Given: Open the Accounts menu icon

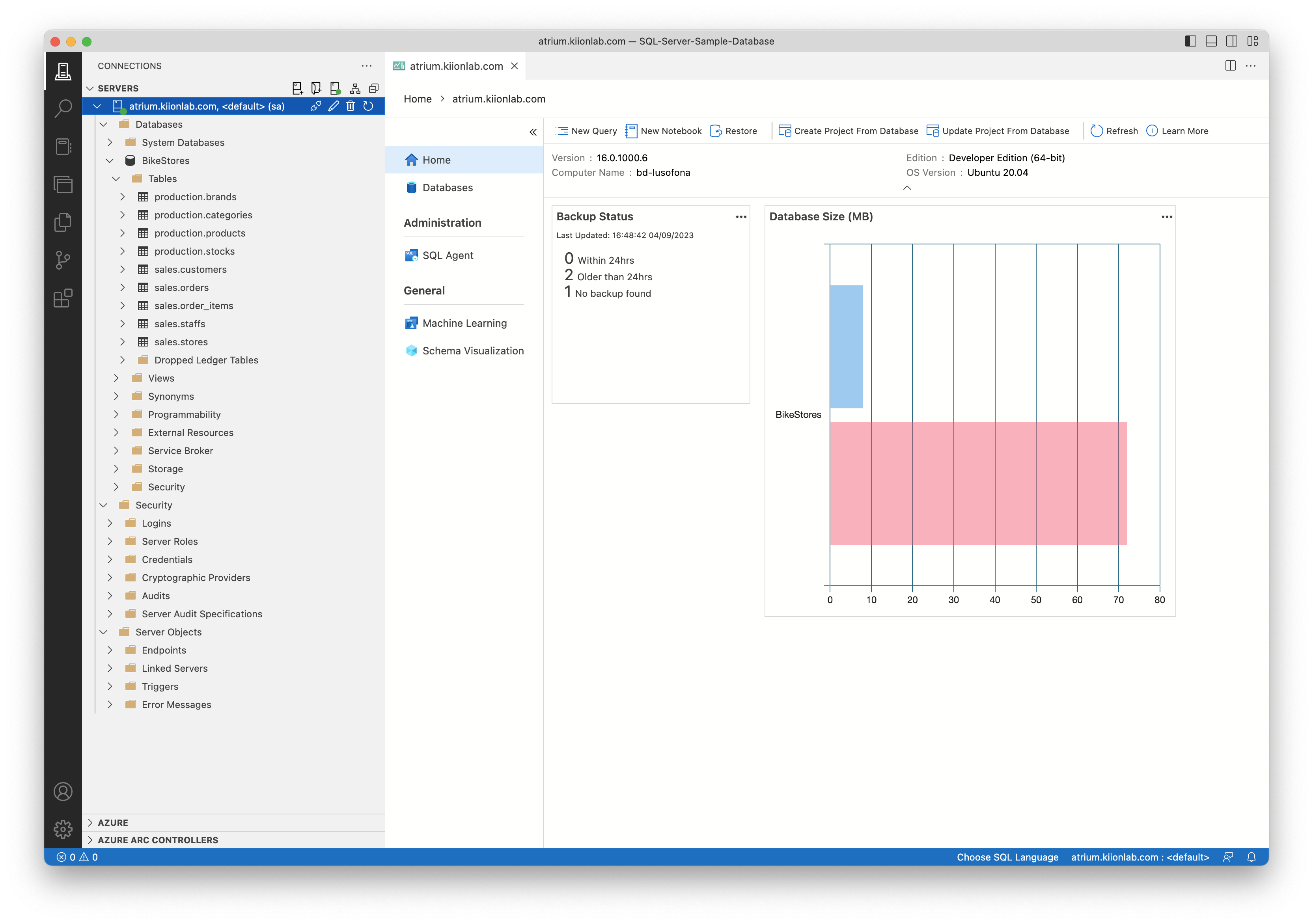Looking at the screenshot, I should [63, 792].
